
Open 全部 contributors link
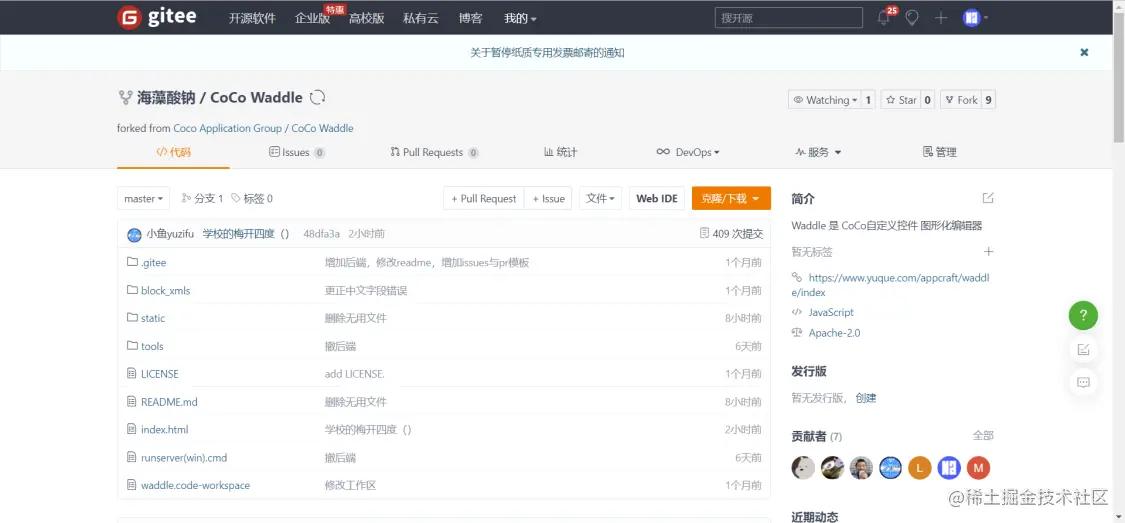983,435
